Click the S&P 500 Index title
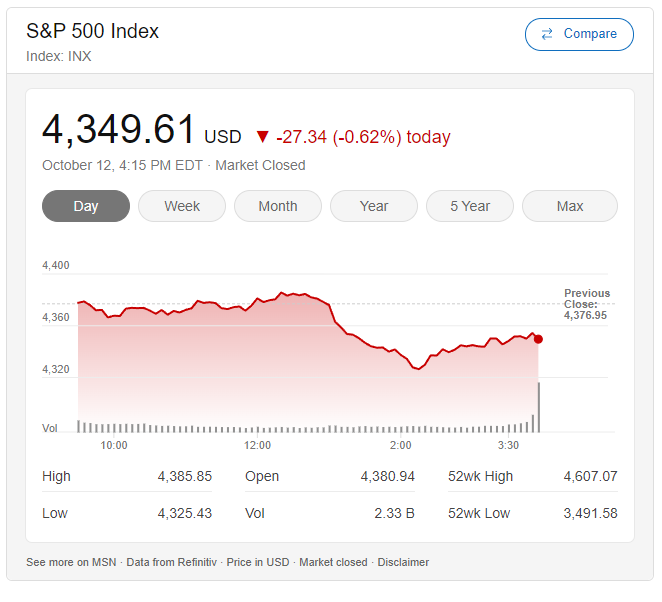 [x=92, y=31]
